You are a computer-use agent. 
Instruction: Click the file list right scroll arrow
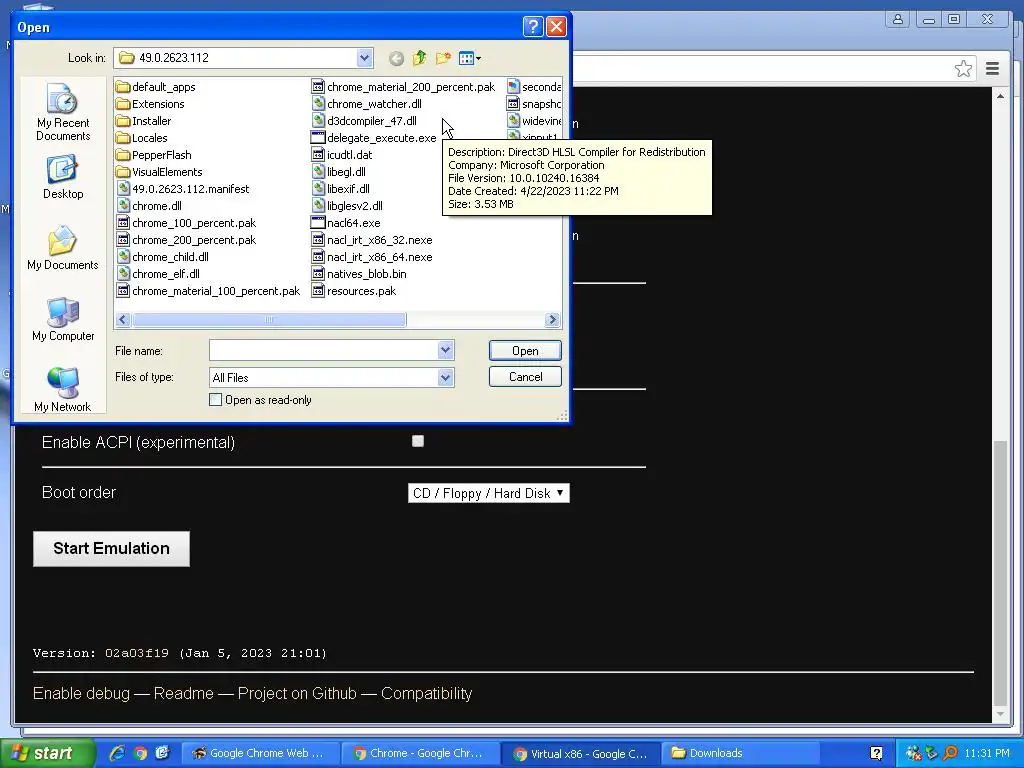pyautogui.click(x=552, y=319)
